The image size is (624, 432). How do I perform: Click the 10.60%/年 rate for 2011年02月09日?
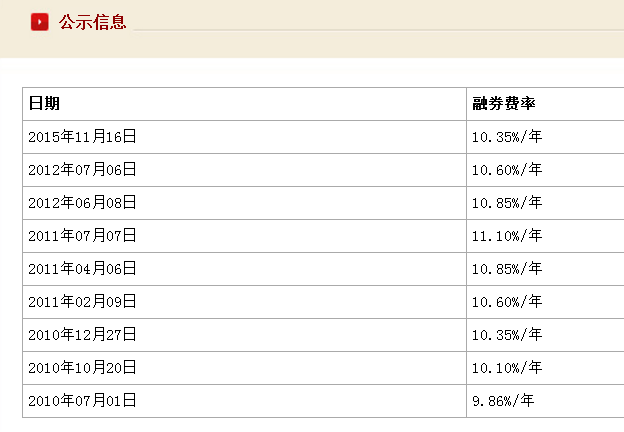[507, 302]
